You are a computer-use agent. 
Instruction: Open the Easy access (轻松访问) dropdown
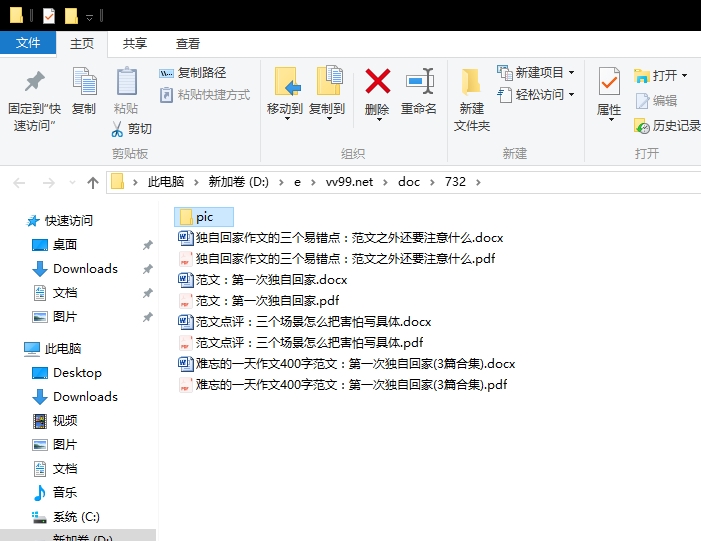[x=536, y=95]
